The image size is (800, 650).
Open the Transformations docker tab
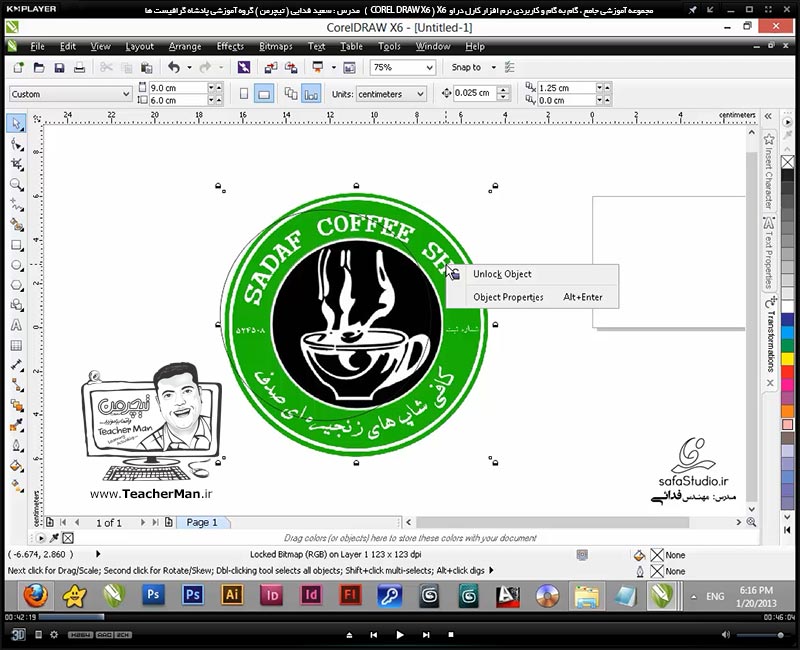tap(770, 341)
